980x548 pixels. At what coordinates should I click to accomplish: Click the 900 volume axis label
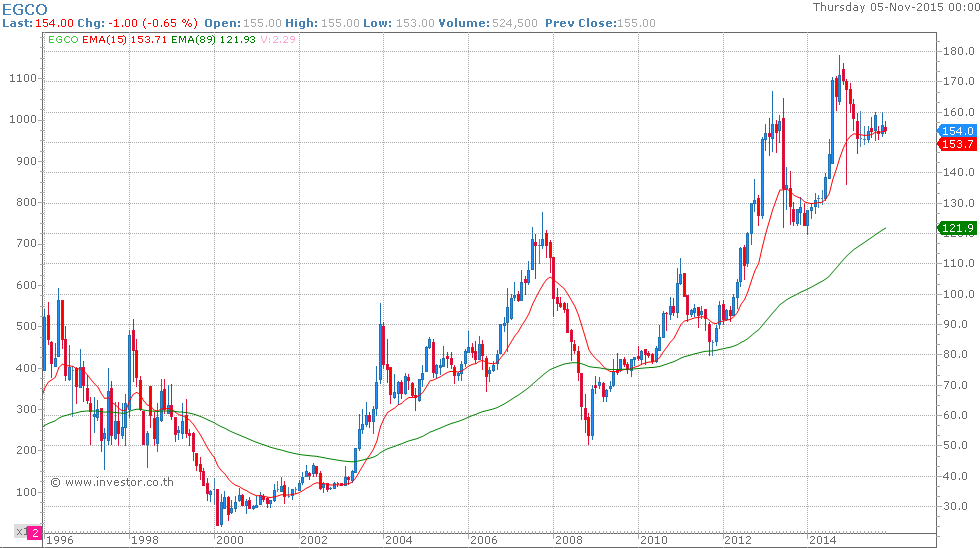coord(26,161)
